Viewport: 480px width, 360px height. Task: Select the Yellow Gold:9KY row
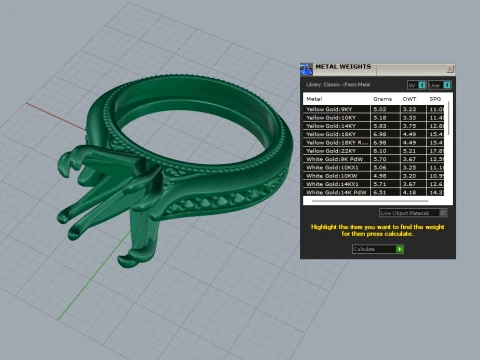point(373,109)
